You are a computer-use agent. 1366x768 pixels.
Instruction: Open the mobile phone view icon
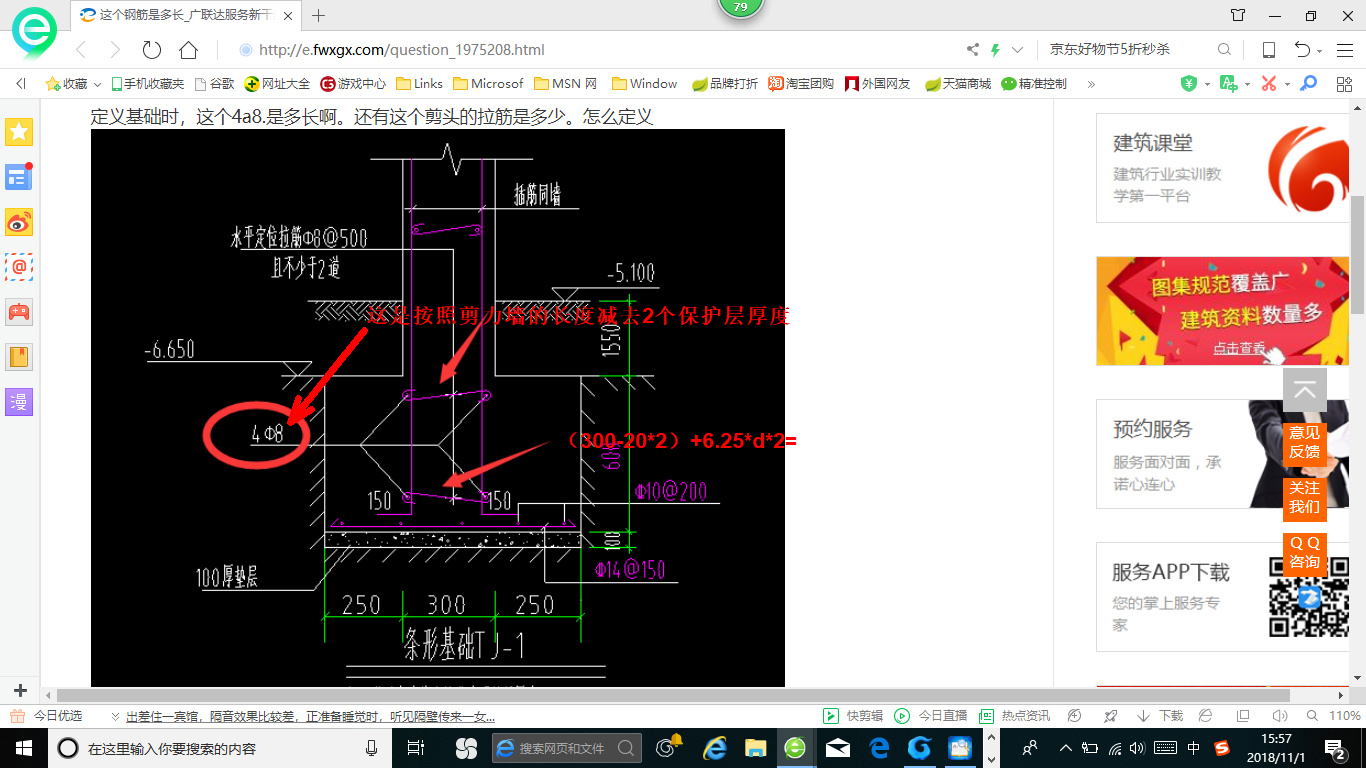1268,50
